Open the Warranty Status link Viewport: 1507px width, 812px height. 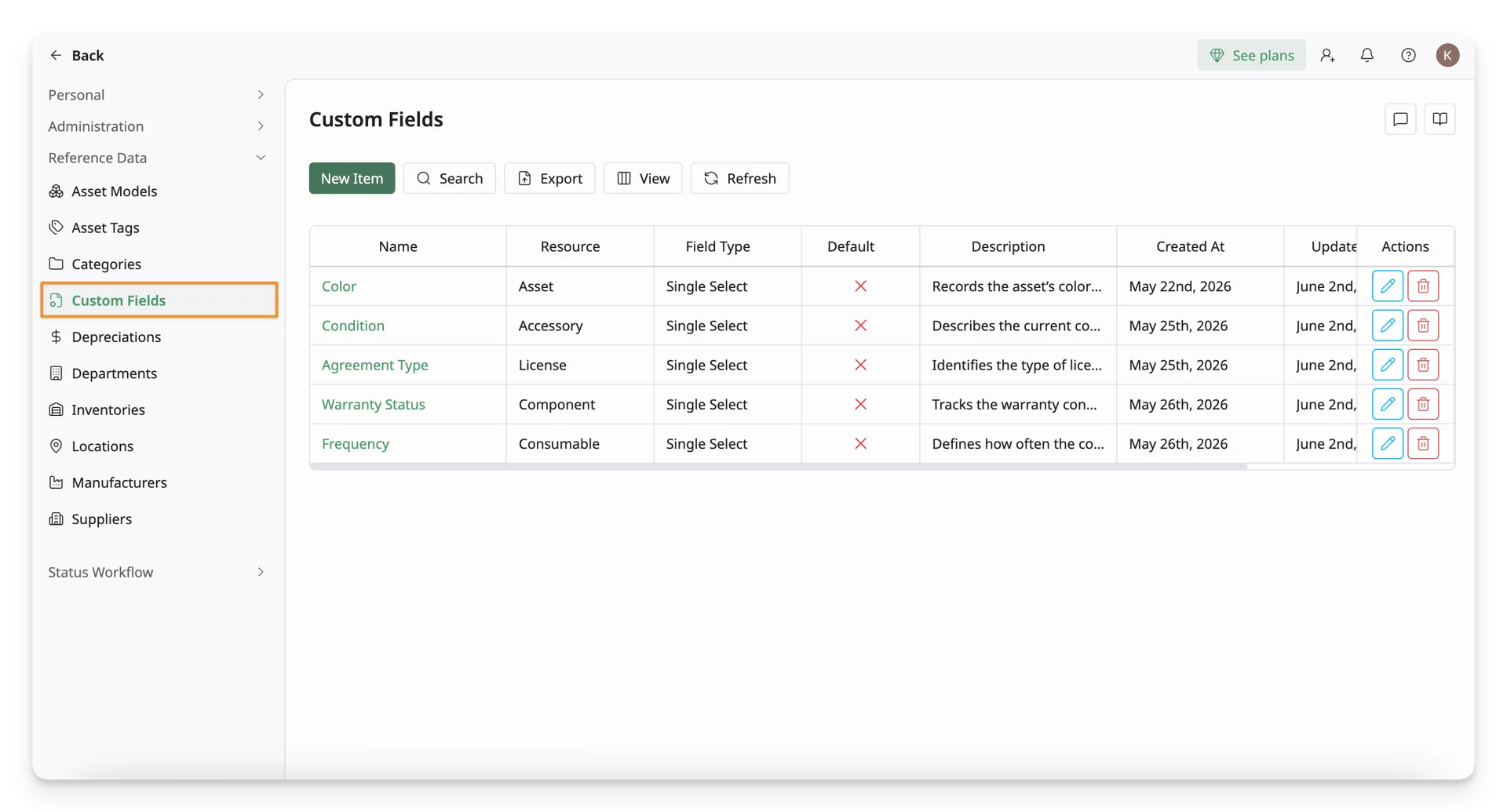(x=374, y=404)
